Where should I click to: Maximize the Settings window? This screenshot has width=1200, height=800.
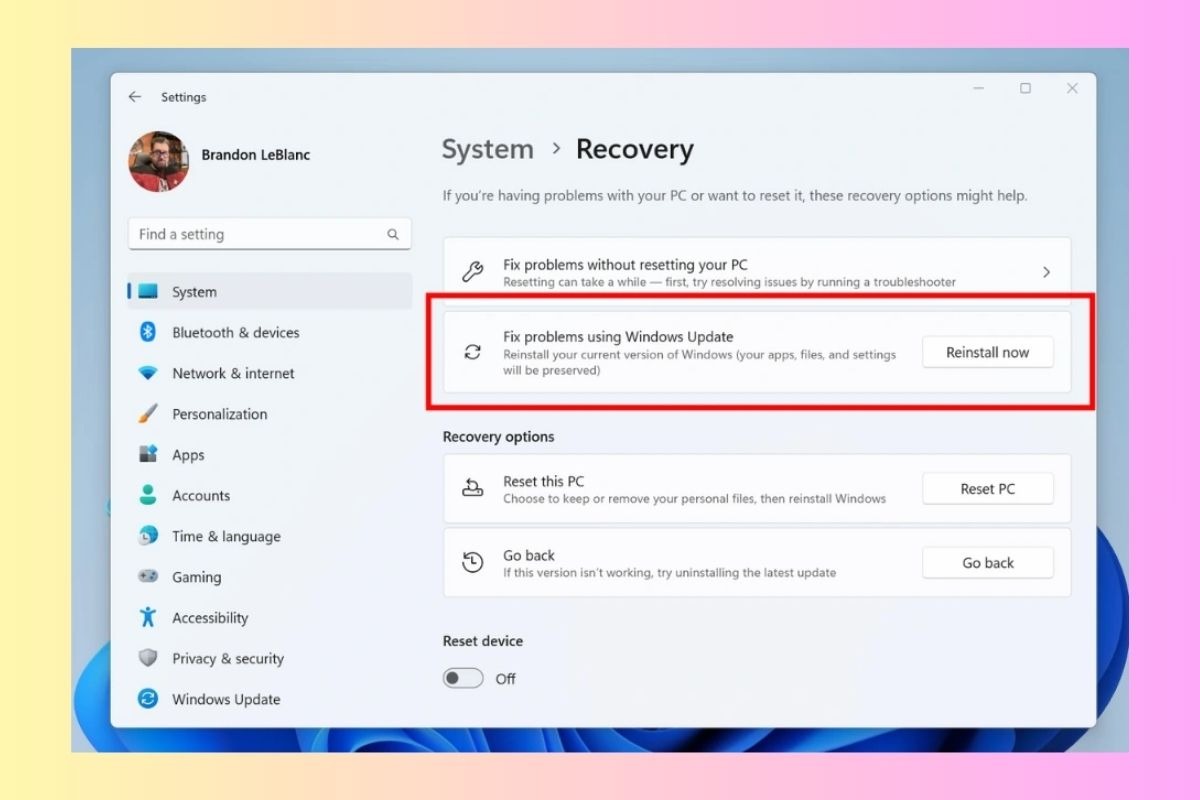[x=1025, y=89]
